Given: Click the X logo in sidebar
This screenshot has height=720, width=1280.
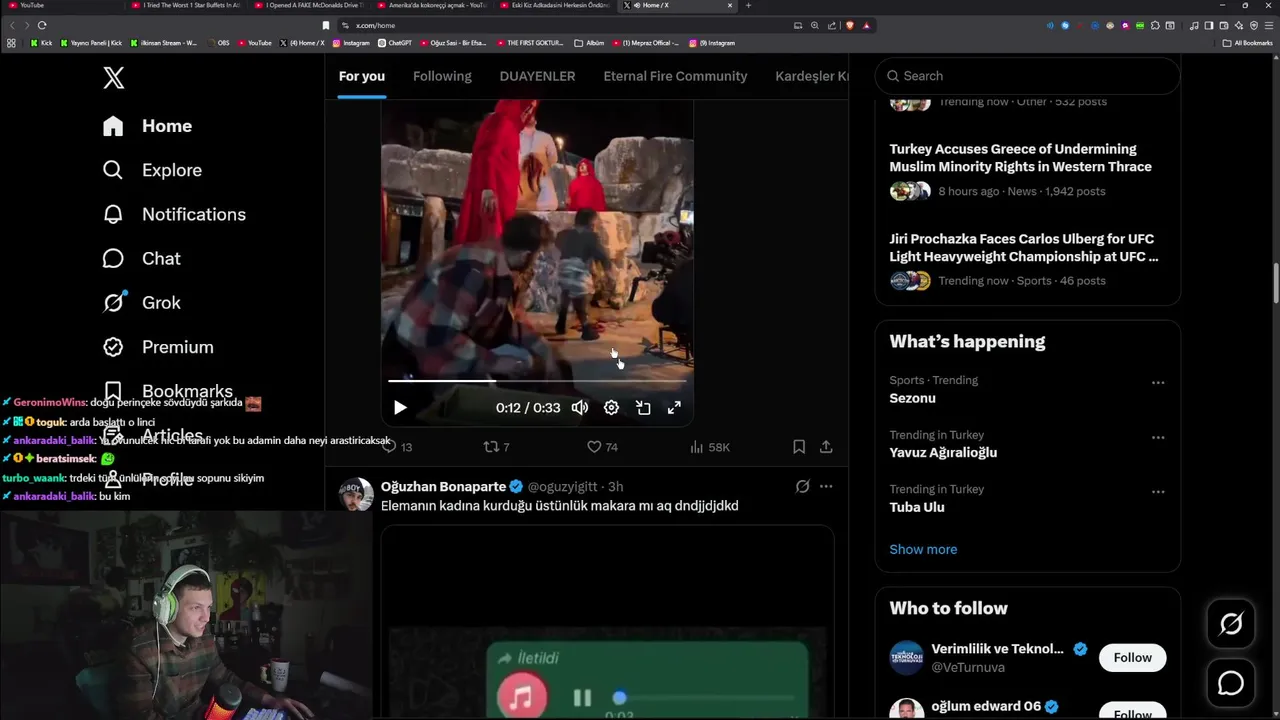Looking at the screenshot, I should tap(114, 78).
